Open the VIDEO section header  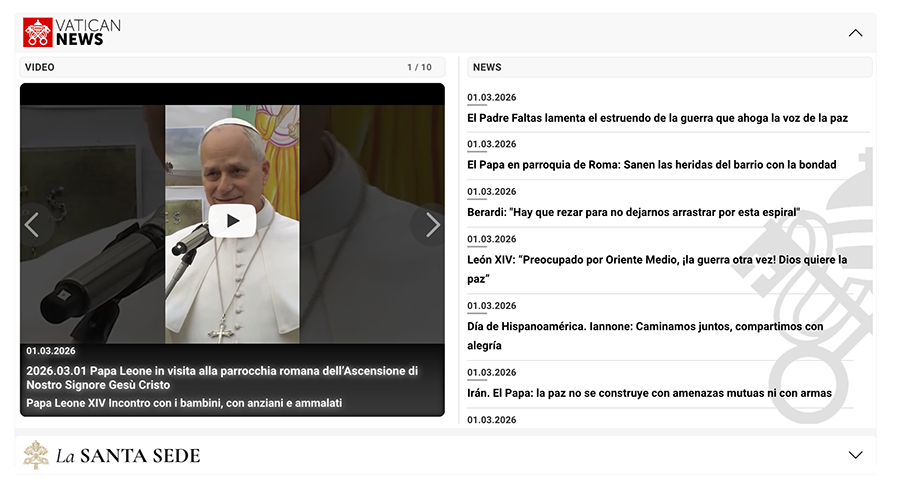tap(40, 67)
